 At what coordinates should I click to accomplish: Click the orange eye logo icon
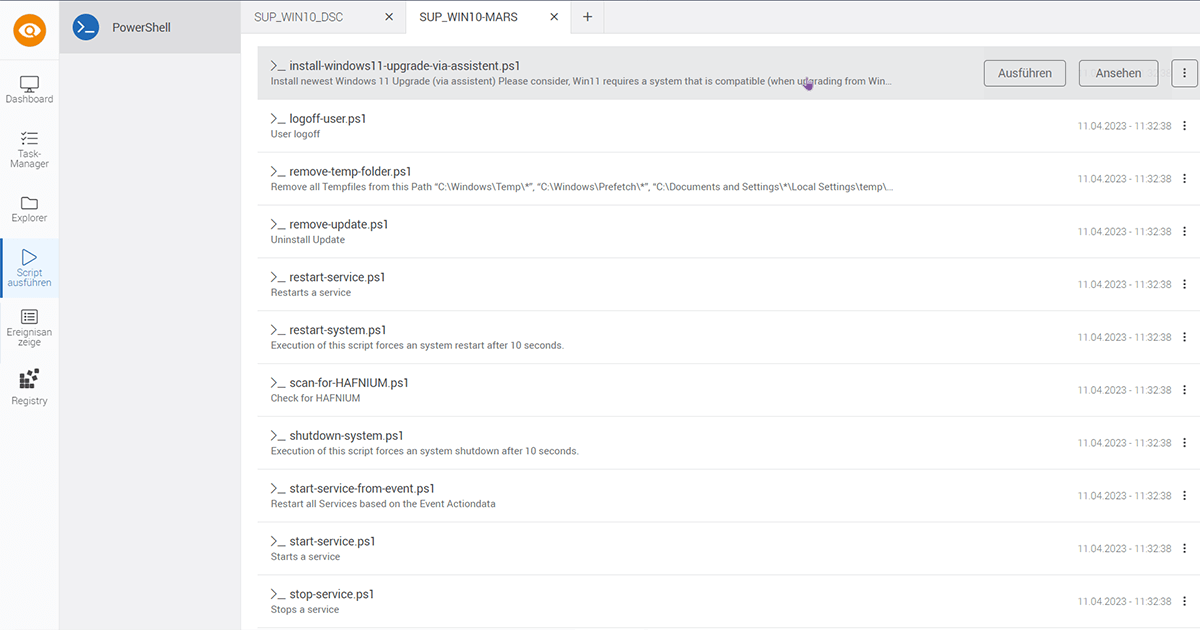pyautogui.click(x=30, y=30)
